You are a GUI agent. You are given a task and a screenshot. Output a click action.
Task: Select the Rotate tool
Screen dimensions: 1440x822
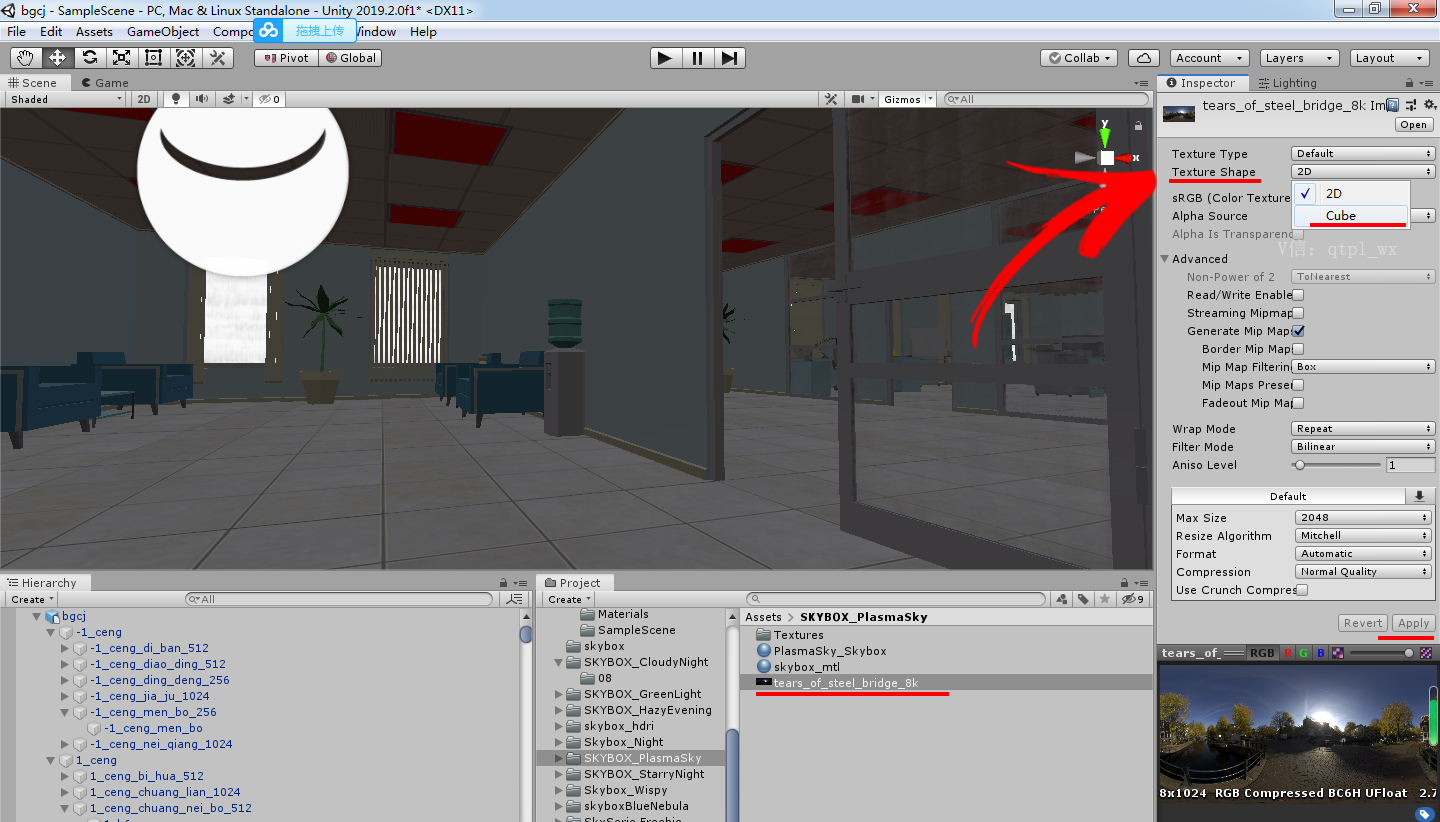pyautogui.click(x=89, y=58)
